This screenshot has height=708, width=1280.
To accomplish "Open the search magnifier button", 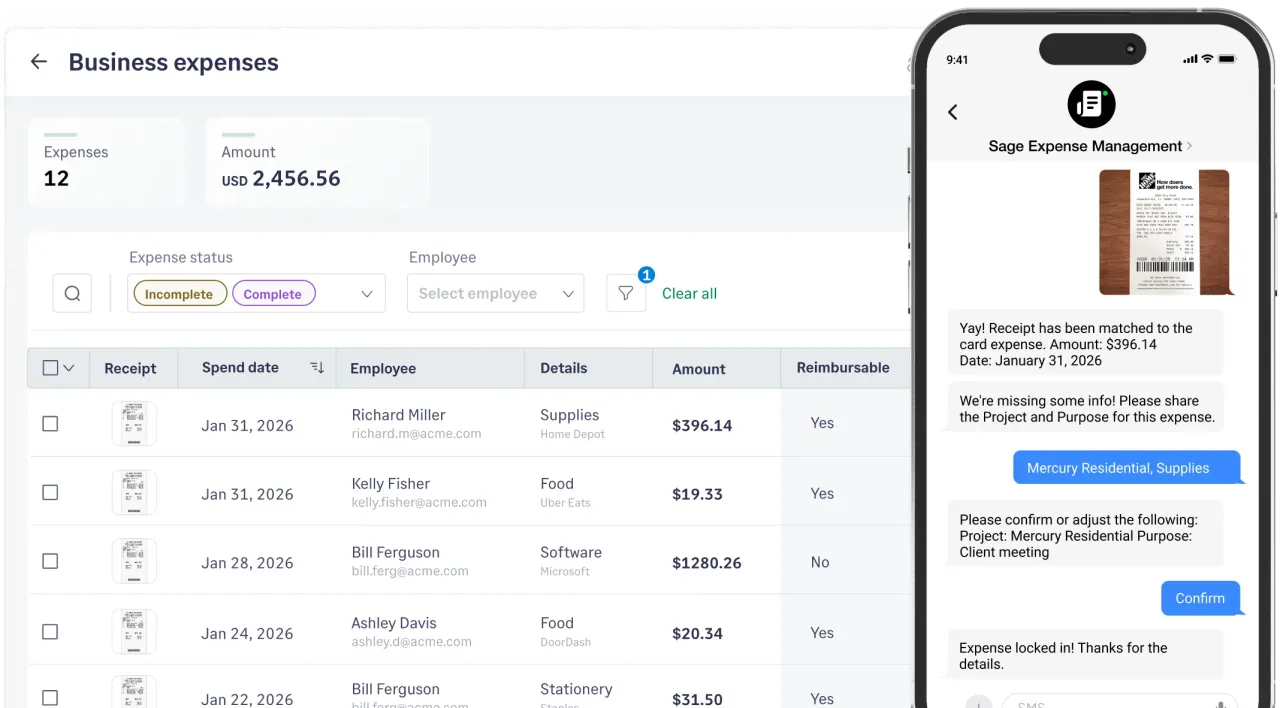I will (72, 294).
